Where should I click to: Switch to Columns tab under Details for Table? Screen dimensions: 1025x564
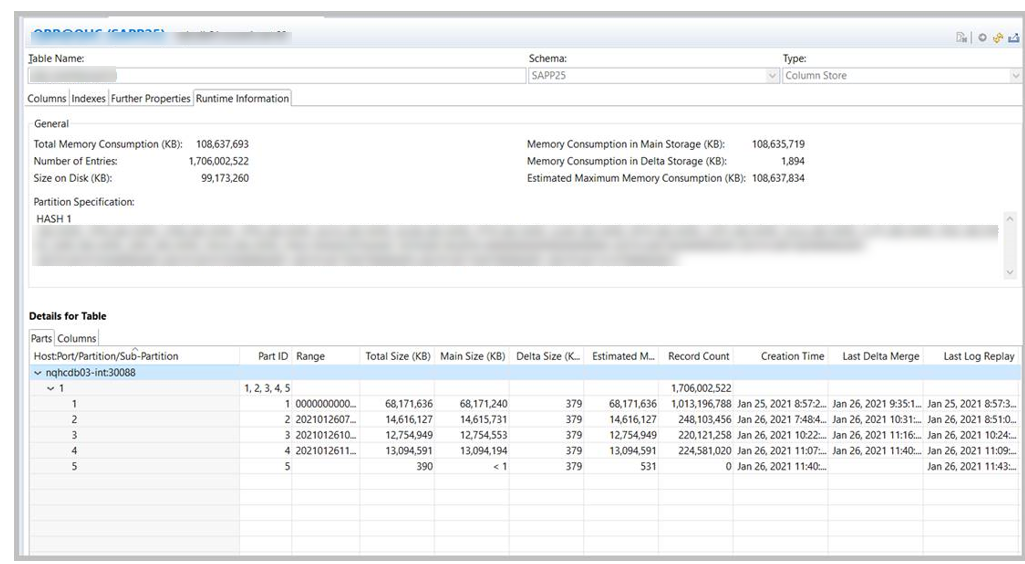[x=76, y=339]
